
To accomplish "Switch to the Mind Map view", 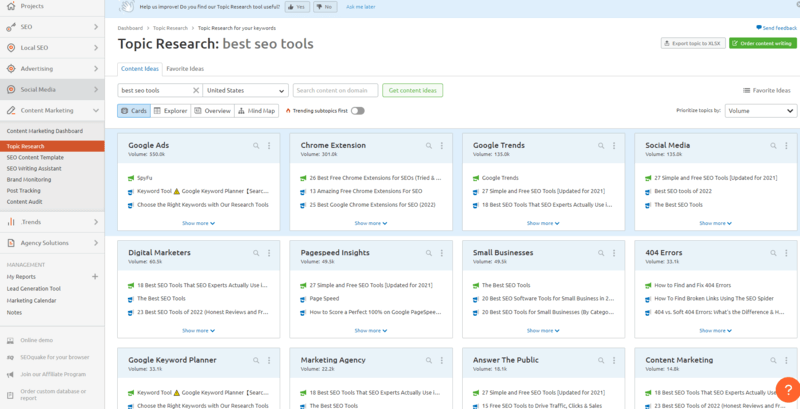I will (256, 111).
